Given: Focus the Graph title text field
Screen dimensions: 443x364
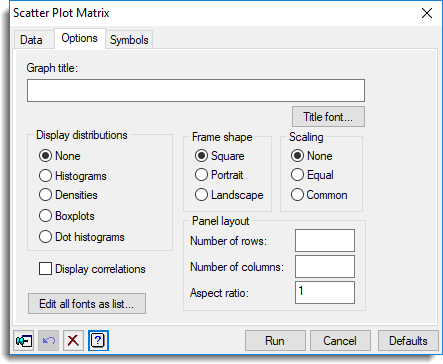Looking at the screenshot, I should [196, 90].
